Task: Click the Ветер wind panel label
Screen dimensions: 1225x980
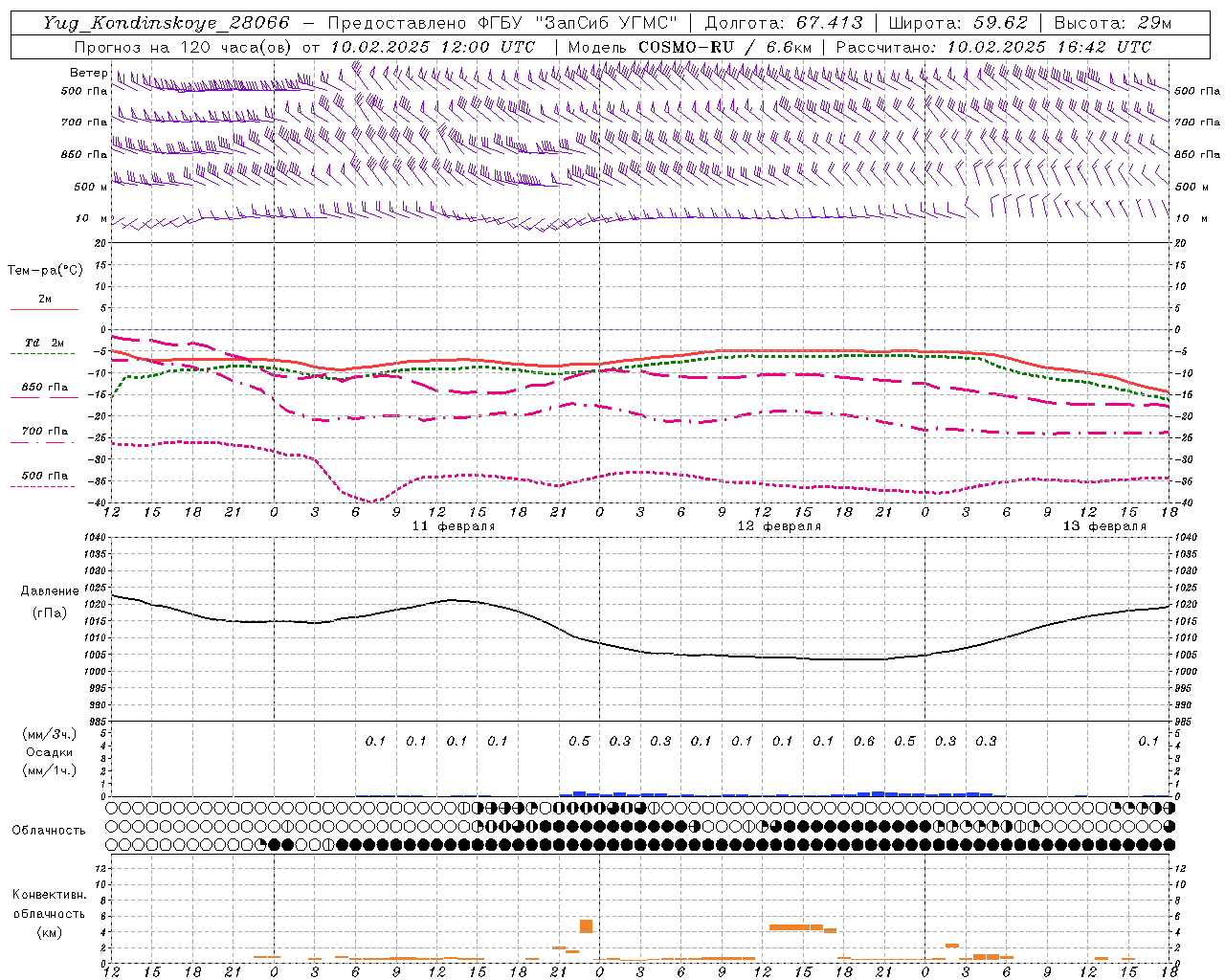Action: 88,73
